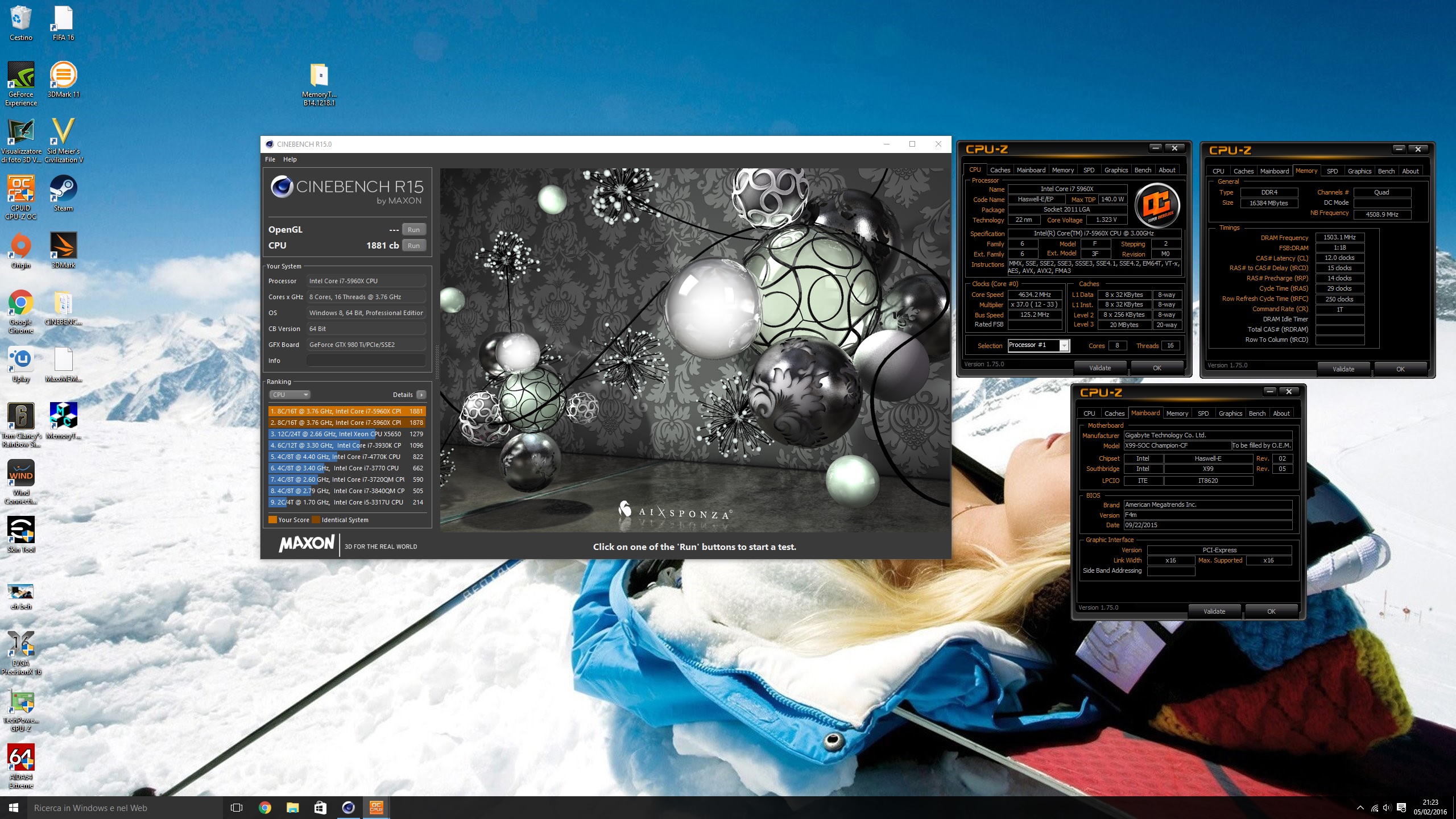Open the MaxxMEM... file icon
The height and width of the screenshot is (819, 1456).
63,364
